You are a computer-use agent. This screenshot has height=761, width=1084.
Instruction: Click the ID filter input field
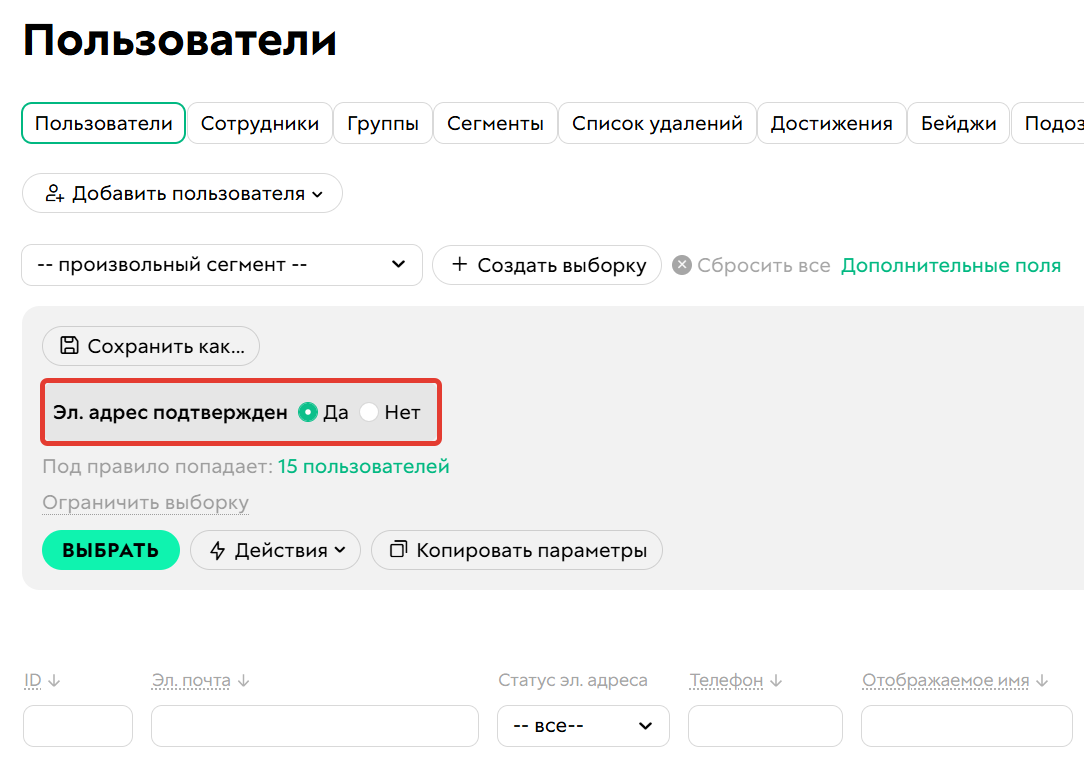pos(78,725)
